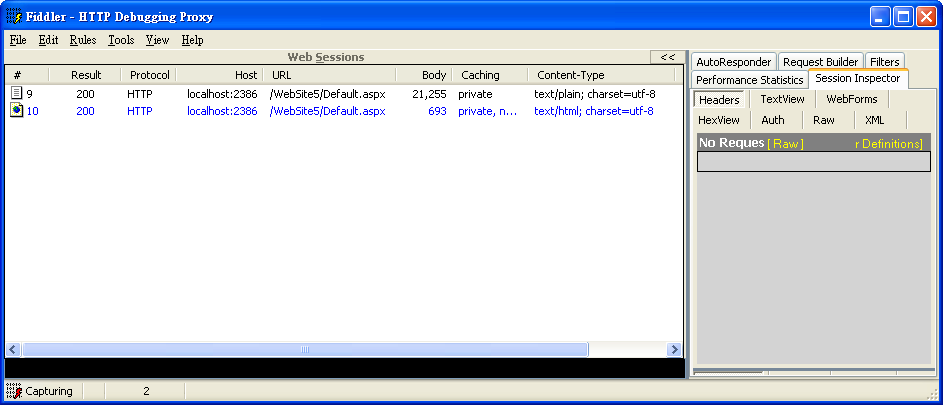This screenshot has width=943, height=405.
Task: Open the Edit menu
Action: pos(48,40)
